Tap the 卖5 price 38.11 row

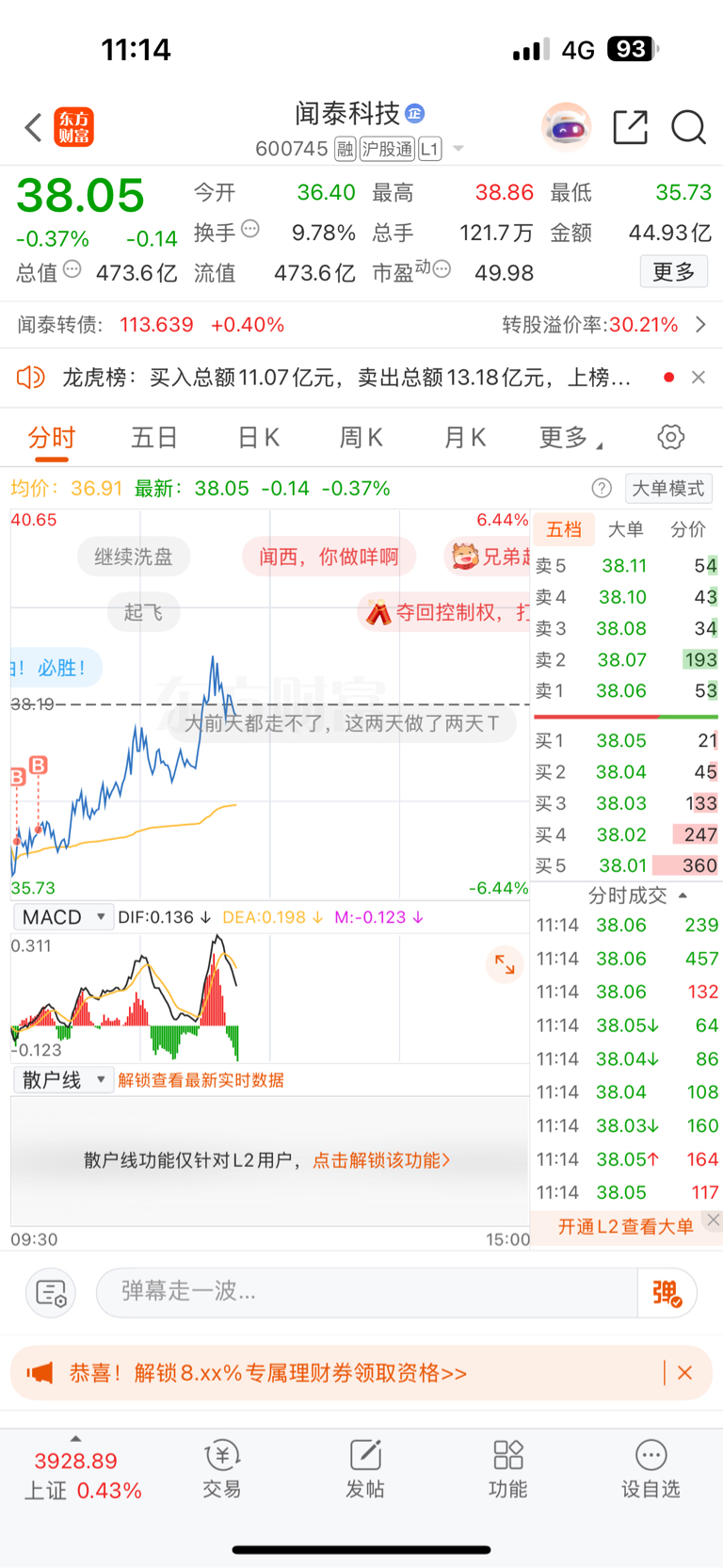point(626,566)
